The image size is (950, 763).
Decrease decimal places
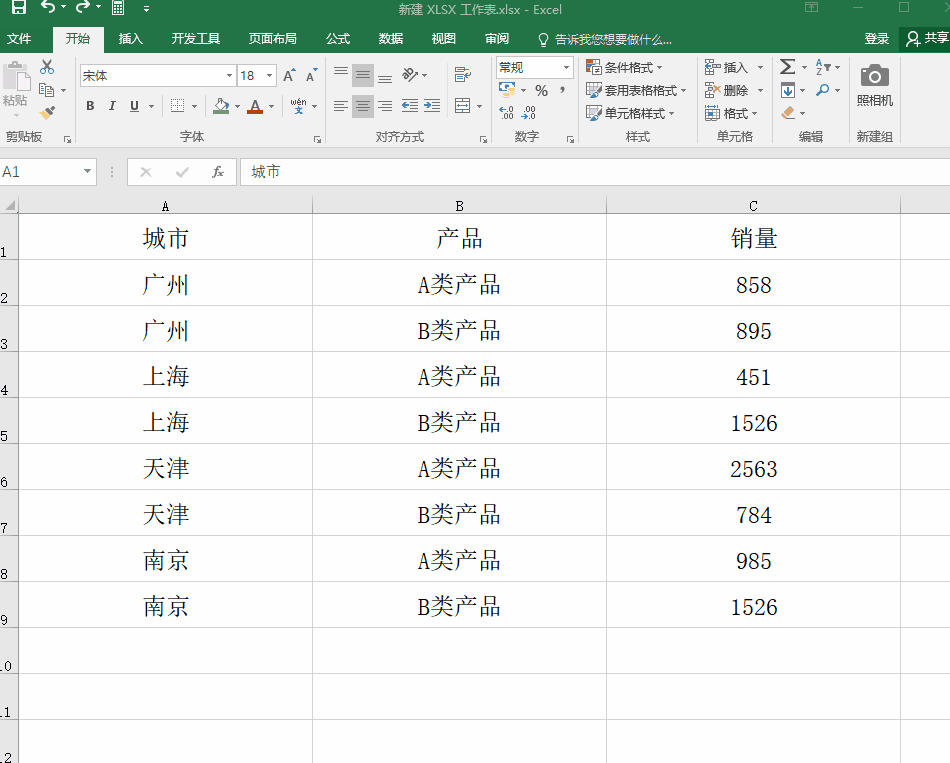(528, 113)
